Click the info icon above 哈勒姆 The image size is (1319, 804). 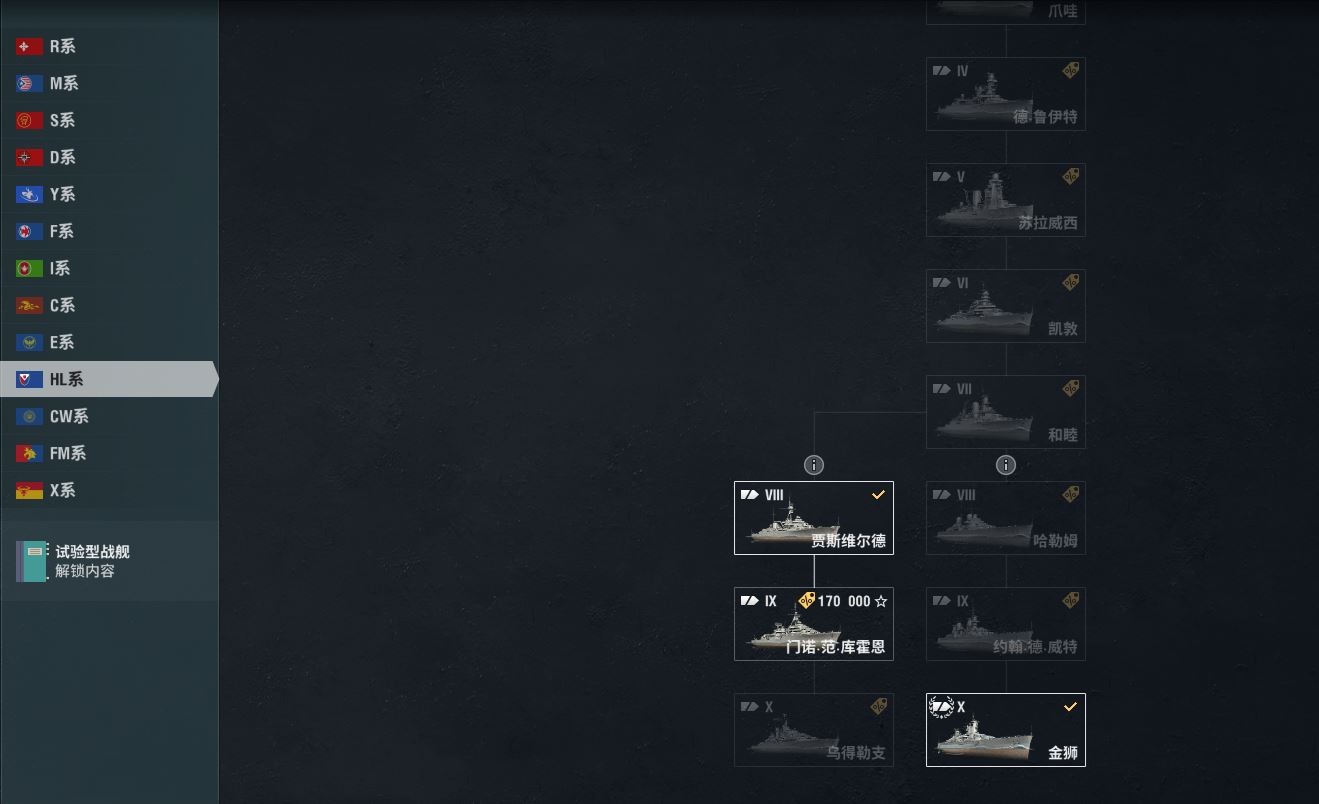pos(1006,465)
